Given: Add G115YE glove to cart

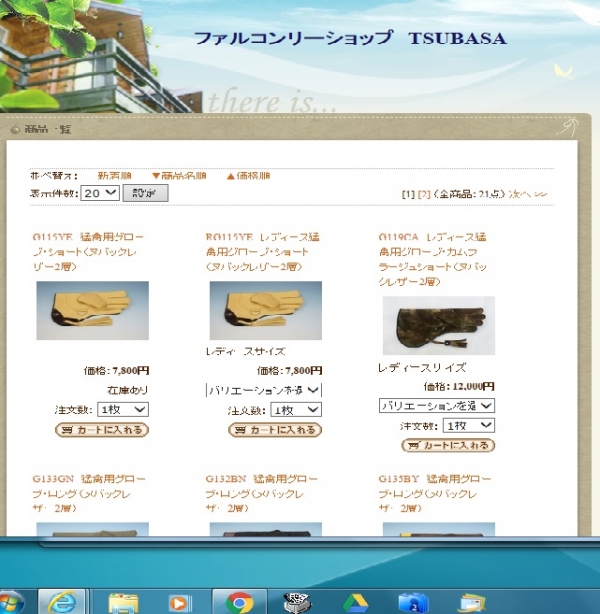Looking at the screenshot, I should click(102, 430).
